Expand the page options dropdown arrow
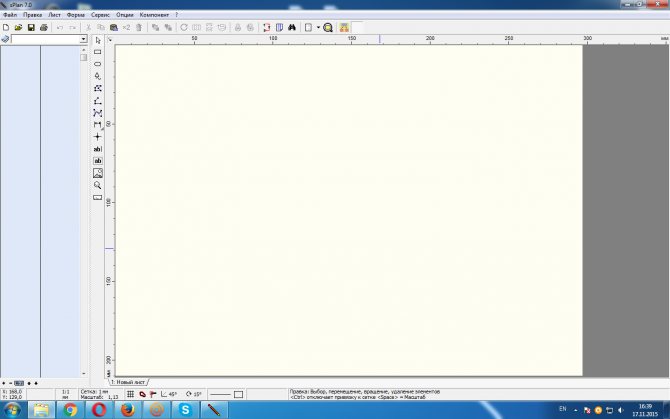 pyautogui.click(x=318, y=27)
